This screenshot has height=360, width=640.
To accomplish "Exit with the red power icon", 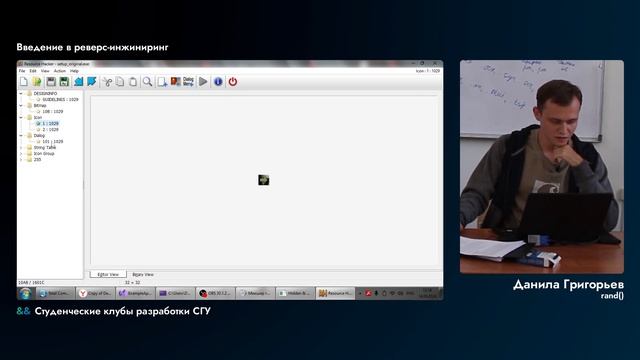I will click(233, 82).
